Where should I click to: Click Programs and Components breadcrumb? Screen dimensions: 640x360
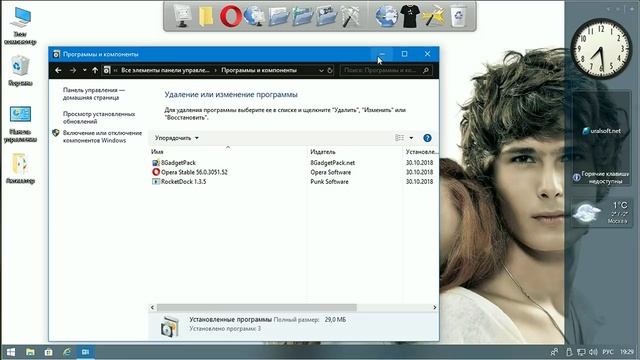[x=259, y=70]
